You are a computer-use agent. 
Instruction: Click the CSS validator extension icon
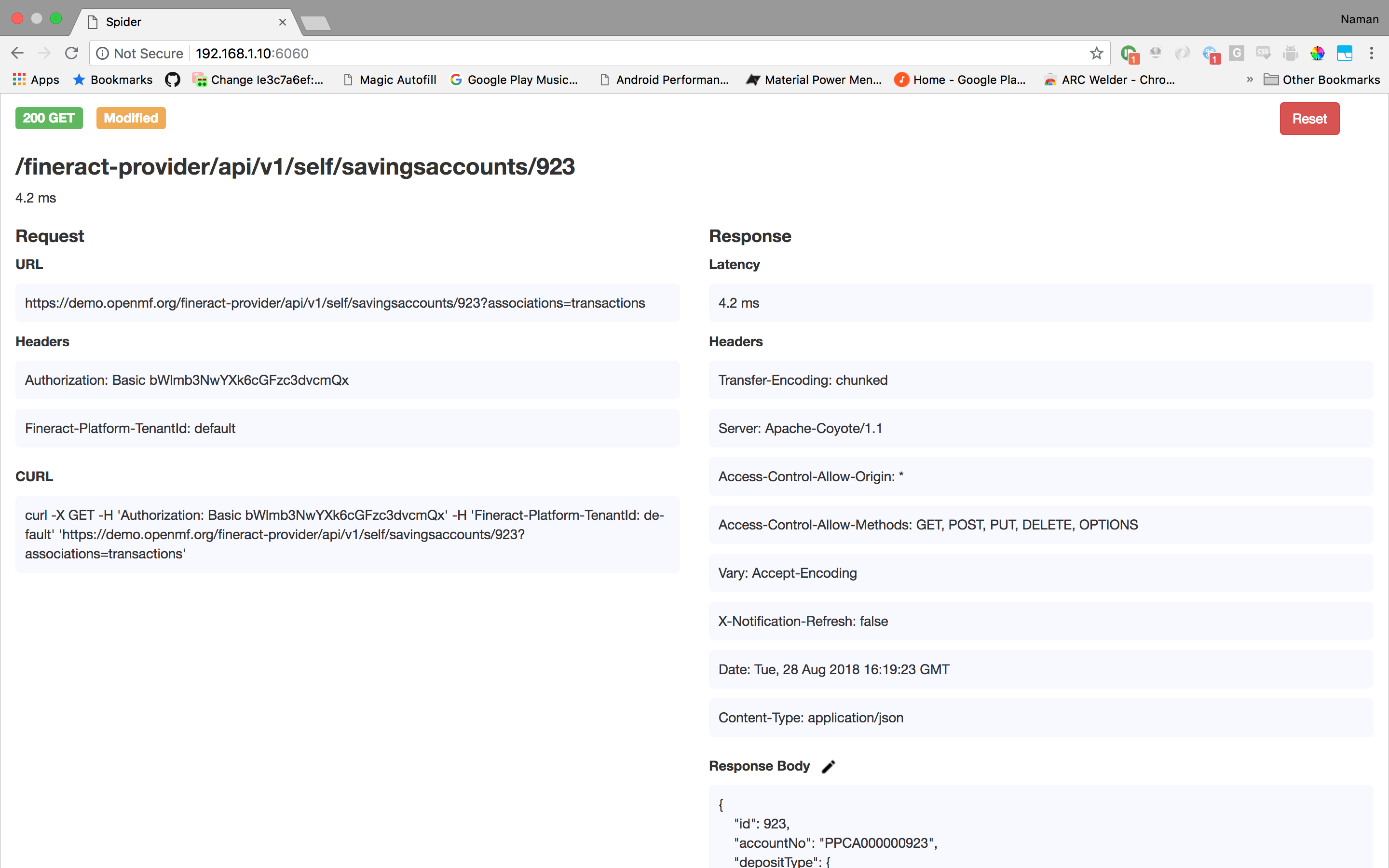(1263, 54)
